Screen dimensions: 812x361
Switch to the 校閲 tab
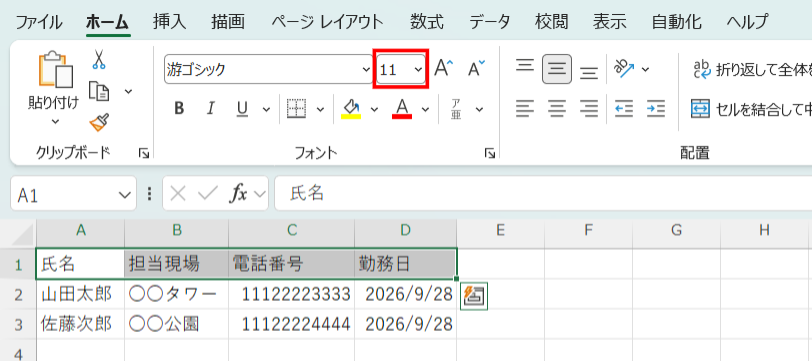tap(552, 22)
